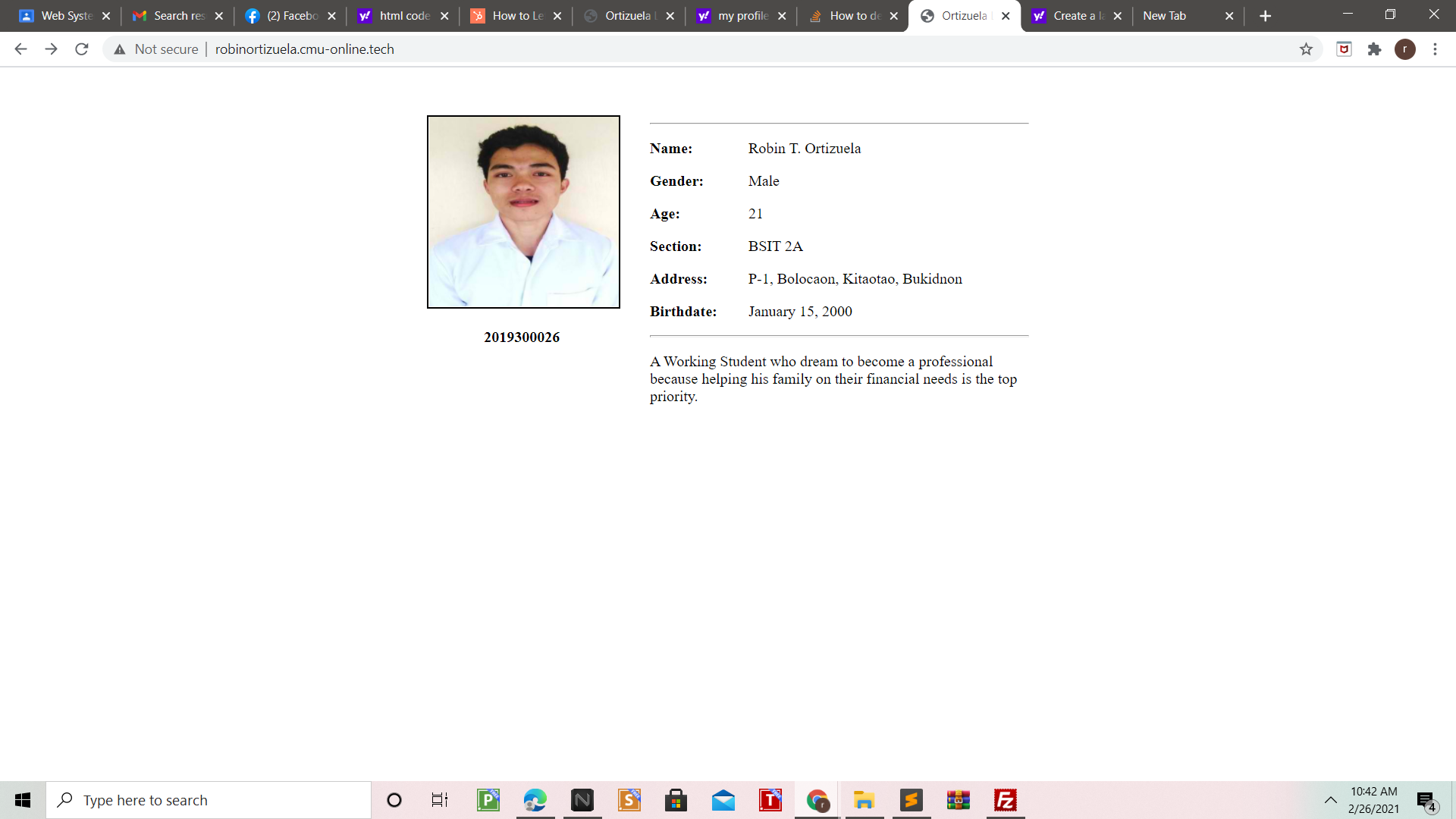
Task: Click the browser back arrow
Action: click(x=20, y=49)
